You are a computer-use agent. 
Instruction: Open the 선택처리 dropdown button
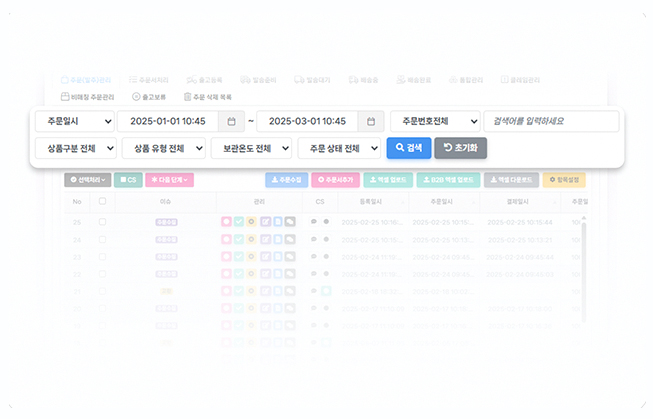tap(87, 180)
